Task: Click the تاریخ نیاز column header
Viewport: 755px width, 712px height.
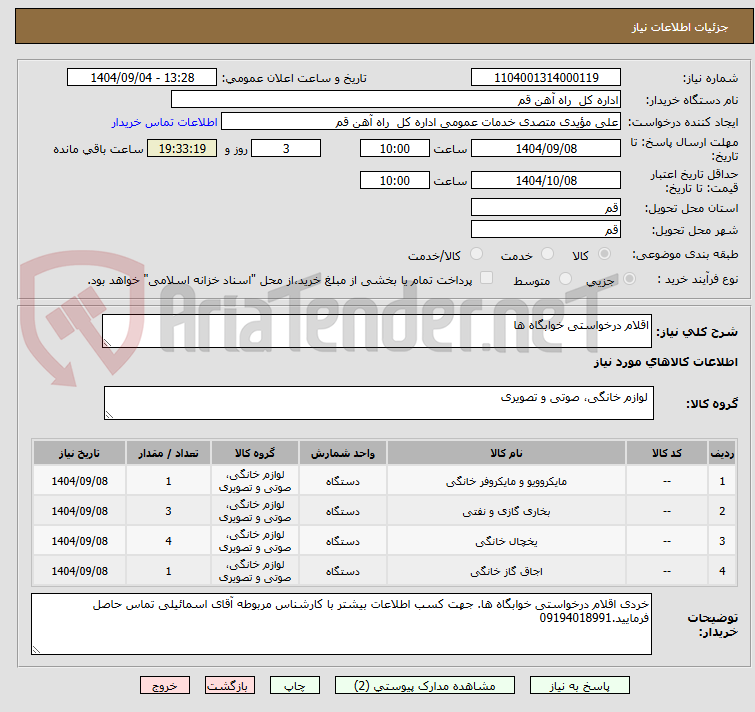Action: coord(79,453)
